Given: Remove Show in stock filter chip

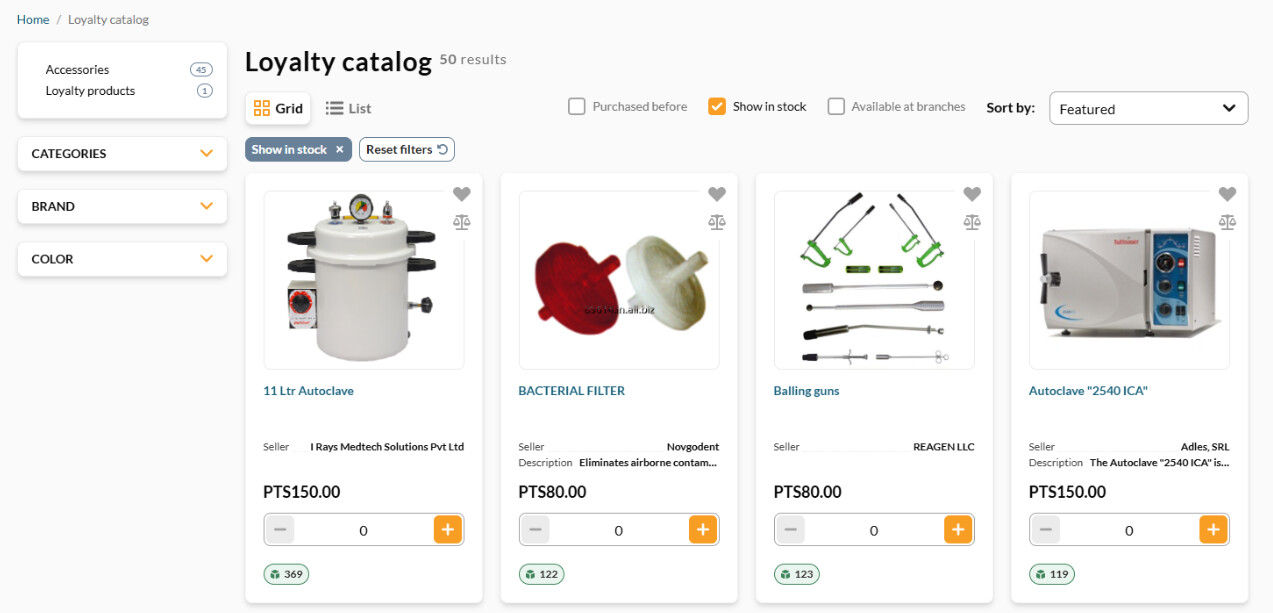Looking at the screenshot, I should [339, 149].
